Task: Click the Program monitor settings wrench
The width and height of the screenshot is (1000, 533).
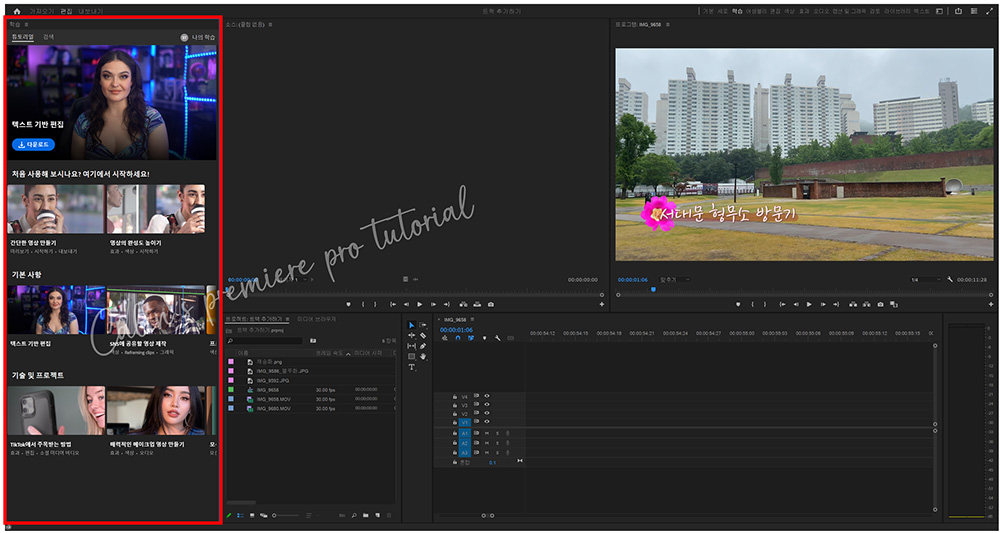Action: pos(950,279)
